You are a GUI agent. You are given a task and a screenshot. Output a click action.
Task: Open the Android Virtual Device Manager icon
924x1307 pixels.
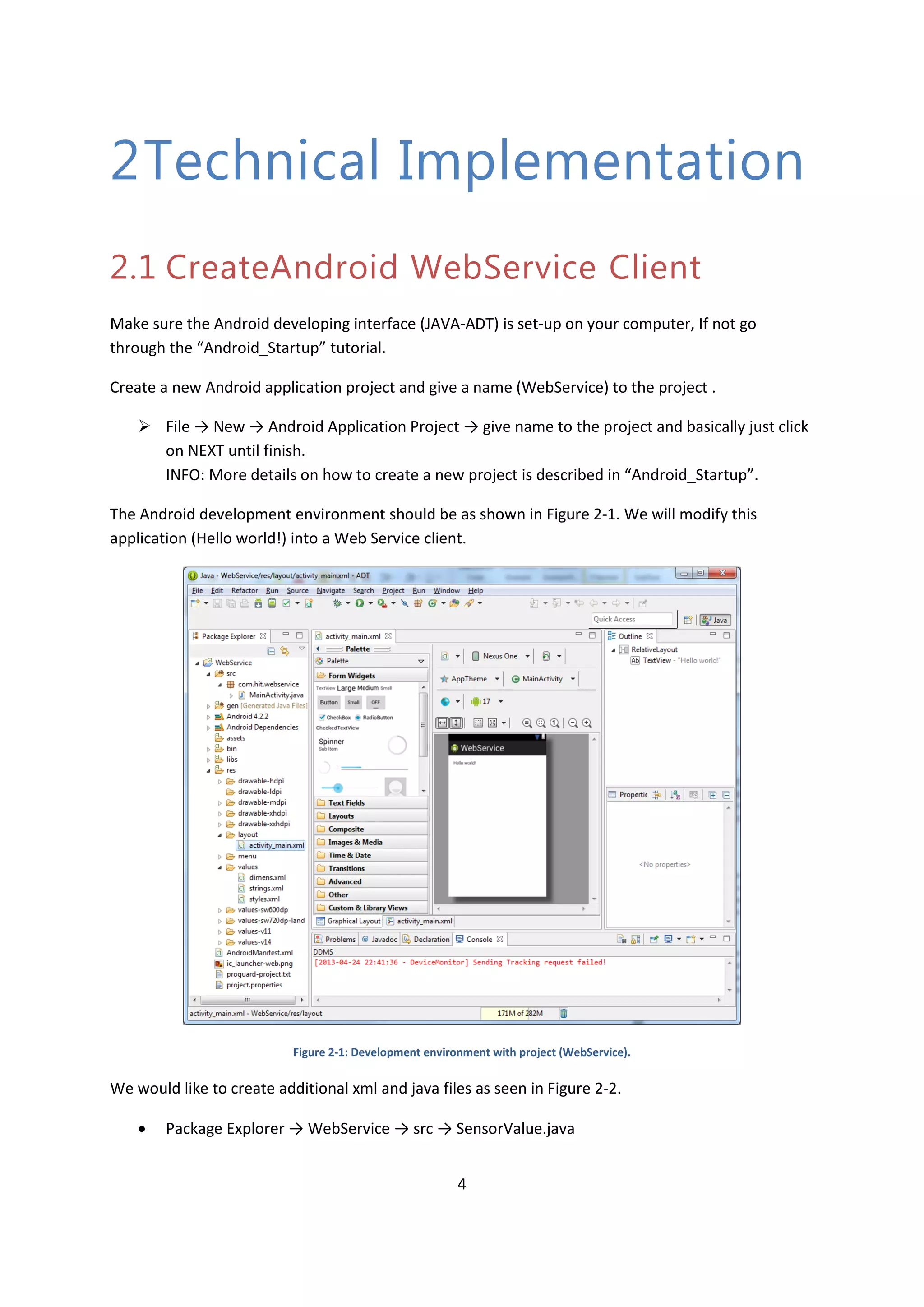(x=272, y=603)
